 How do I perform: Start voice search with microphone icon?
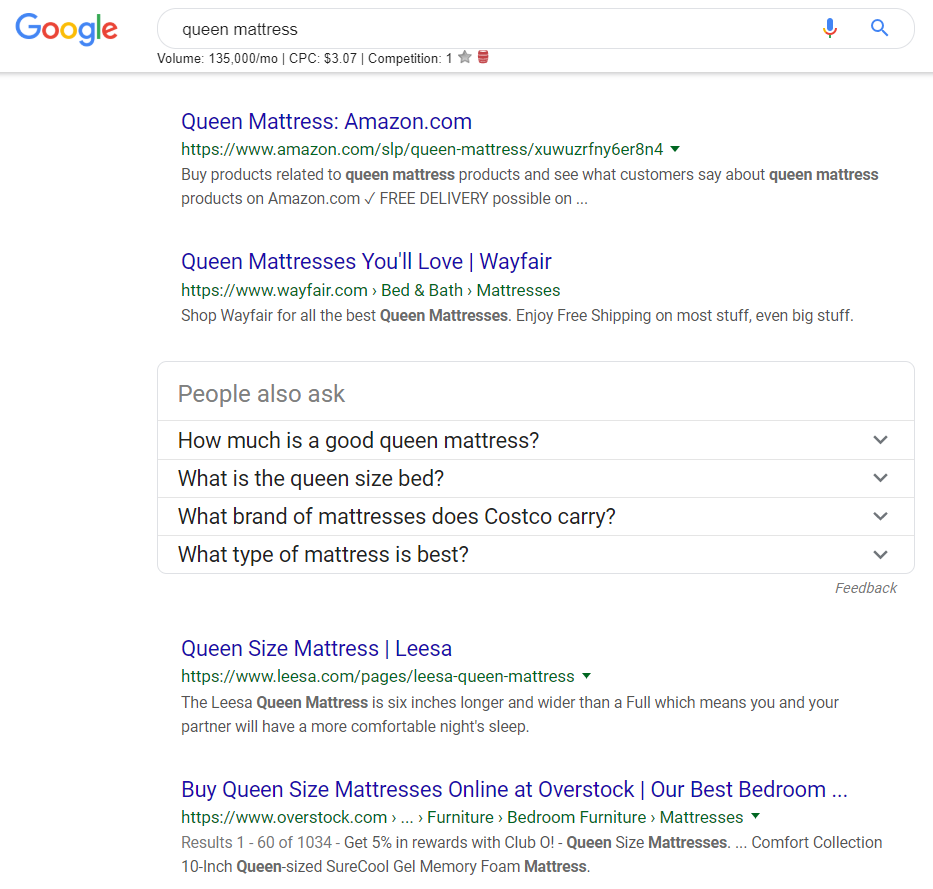[x=829, y=28]
